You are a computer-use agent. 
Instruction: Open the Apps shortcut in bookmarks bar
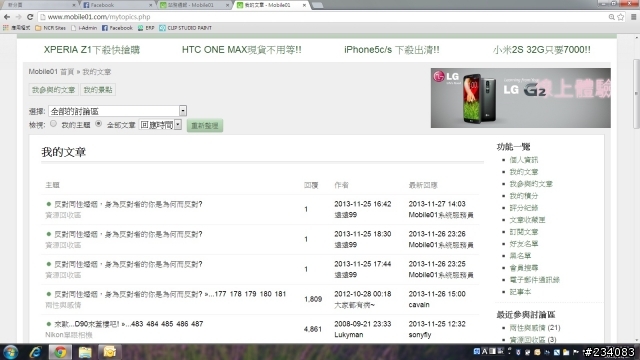point(16,28)
